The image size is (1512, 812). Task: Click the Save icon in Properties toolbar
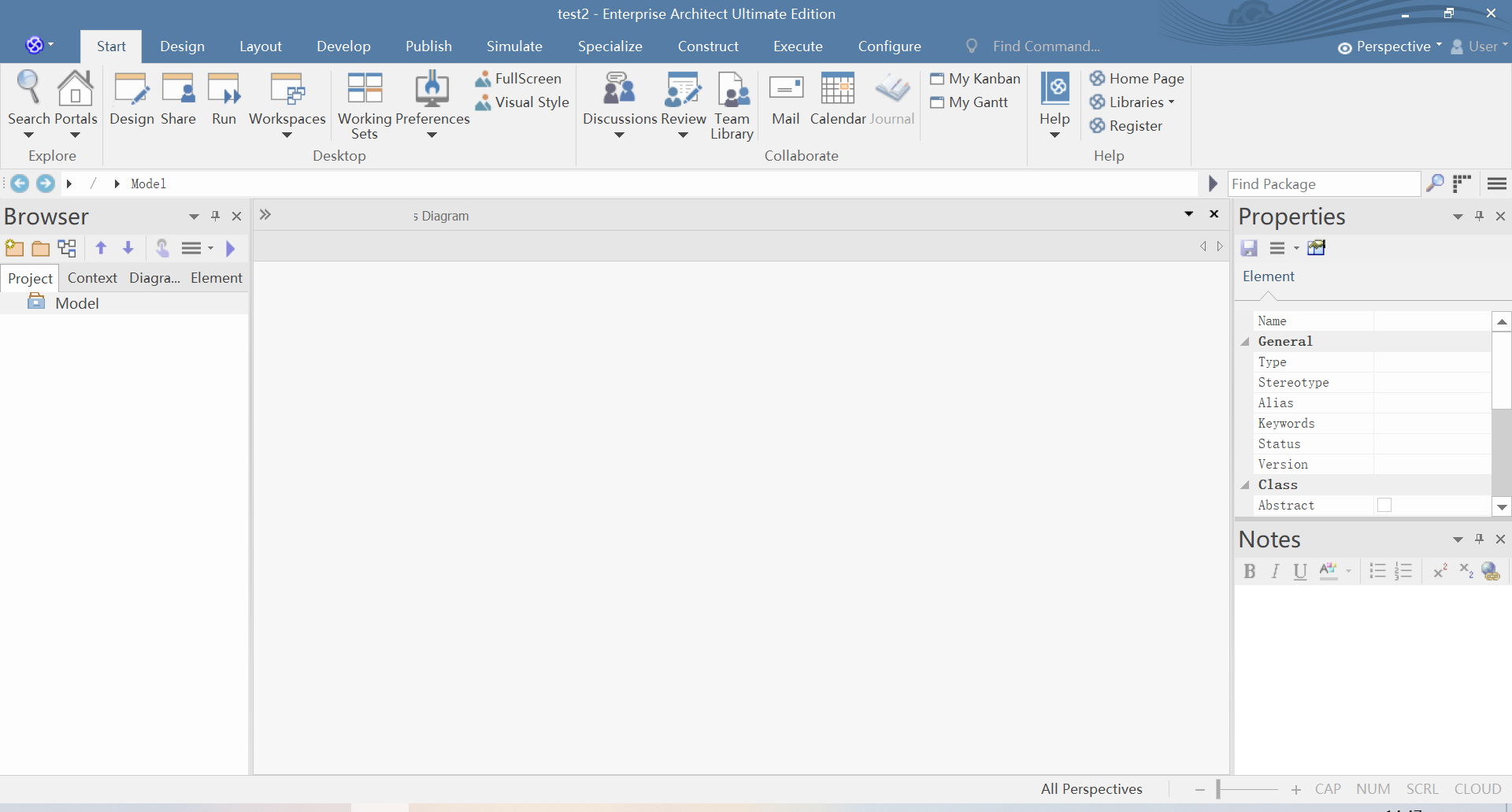pos(1249,248)
